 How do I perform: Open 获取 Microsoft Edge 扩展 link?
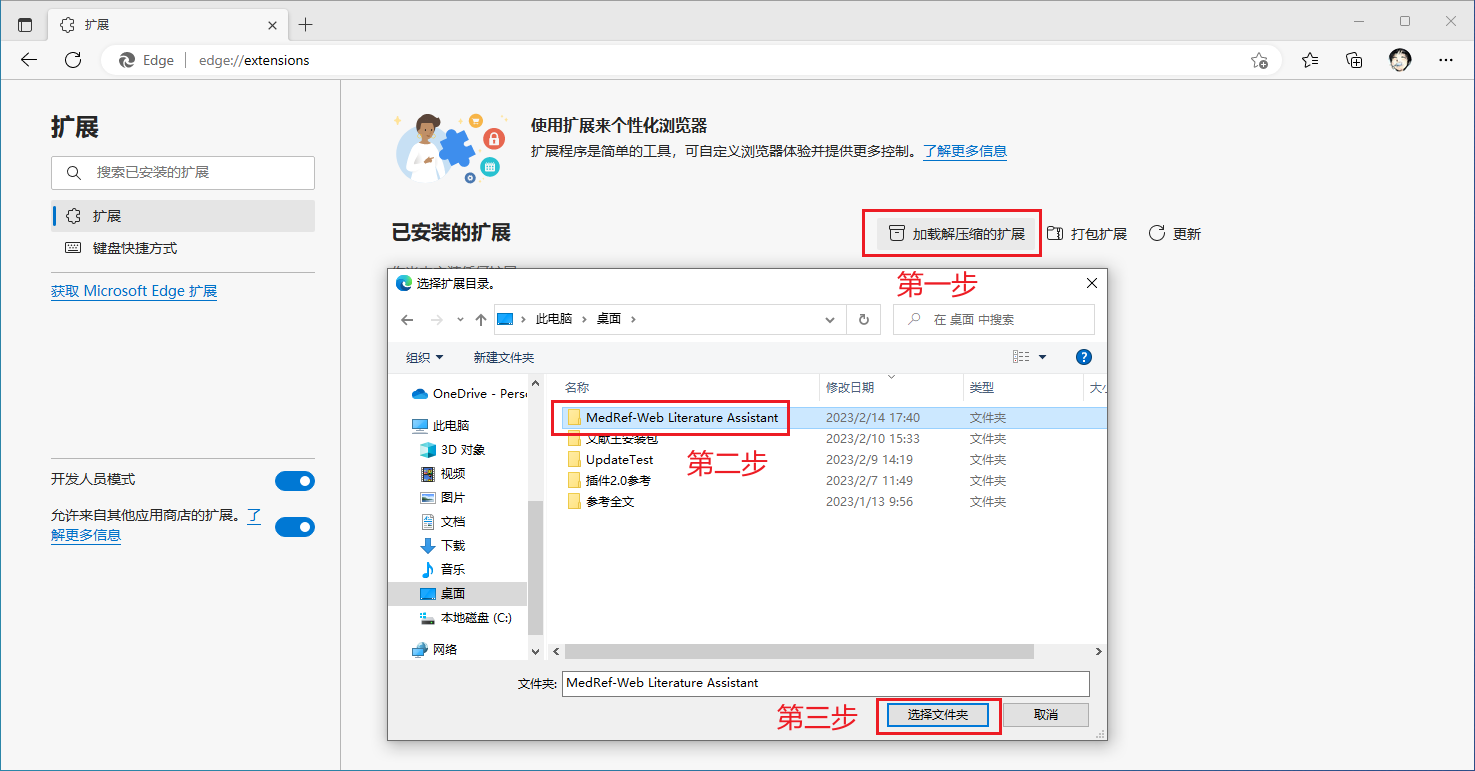click(x=134, y=291)
